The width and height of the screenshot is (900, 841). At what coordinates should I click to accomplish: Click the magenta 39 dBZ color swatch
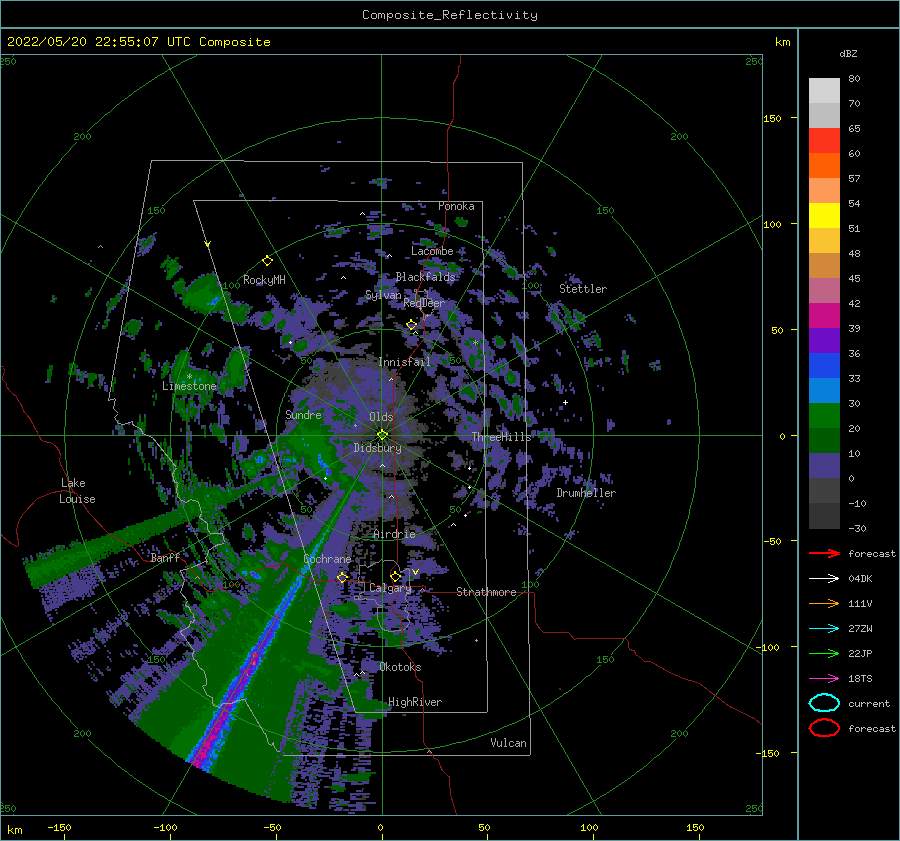tap(824, 316)
